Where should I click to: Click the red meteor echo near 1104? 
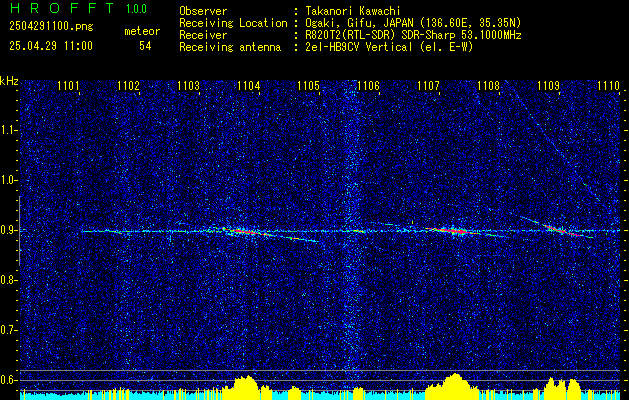click(x=246, y=232)
